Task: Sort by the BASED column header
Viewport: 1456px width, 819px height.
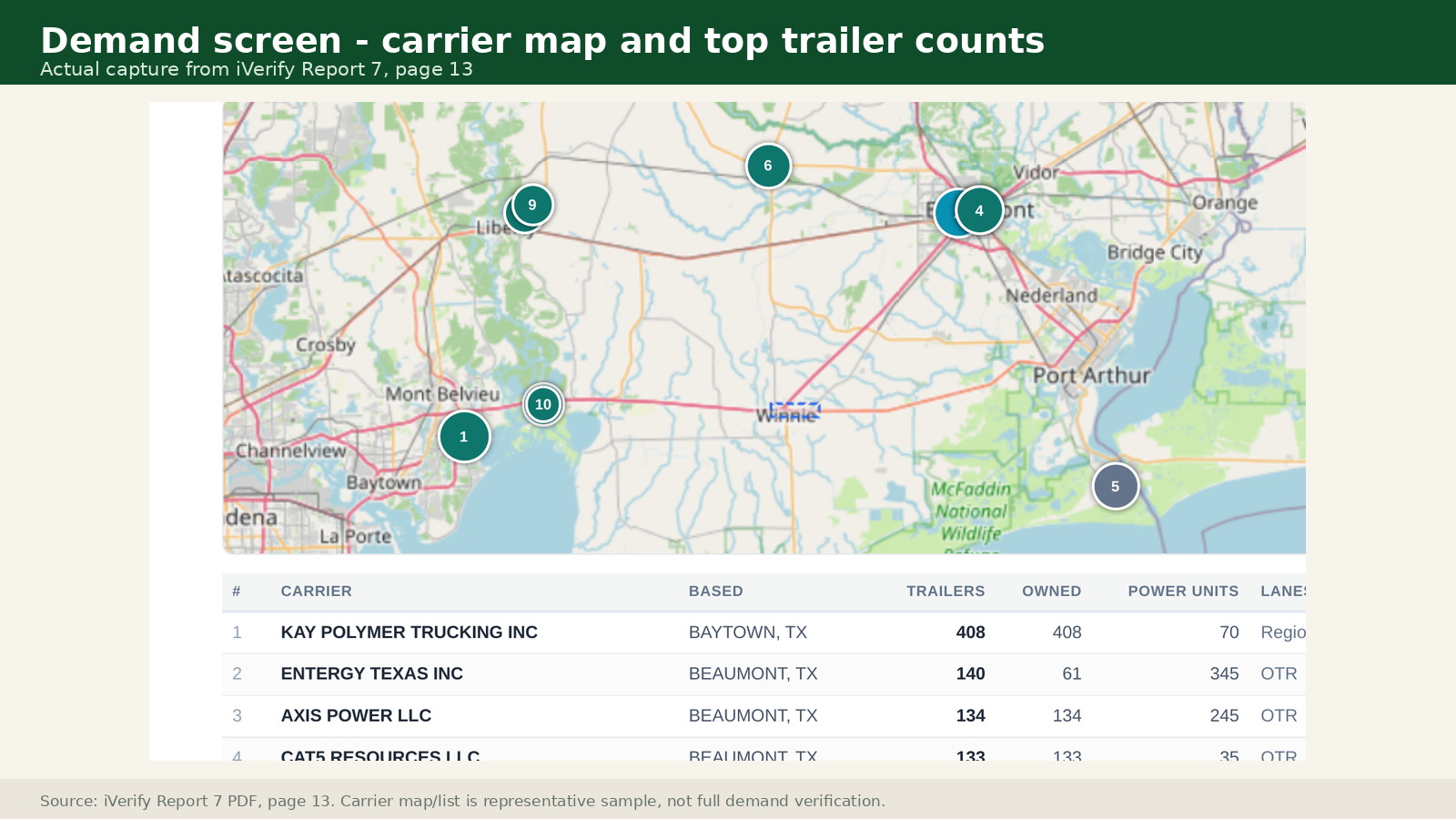Action: [715, 591]
